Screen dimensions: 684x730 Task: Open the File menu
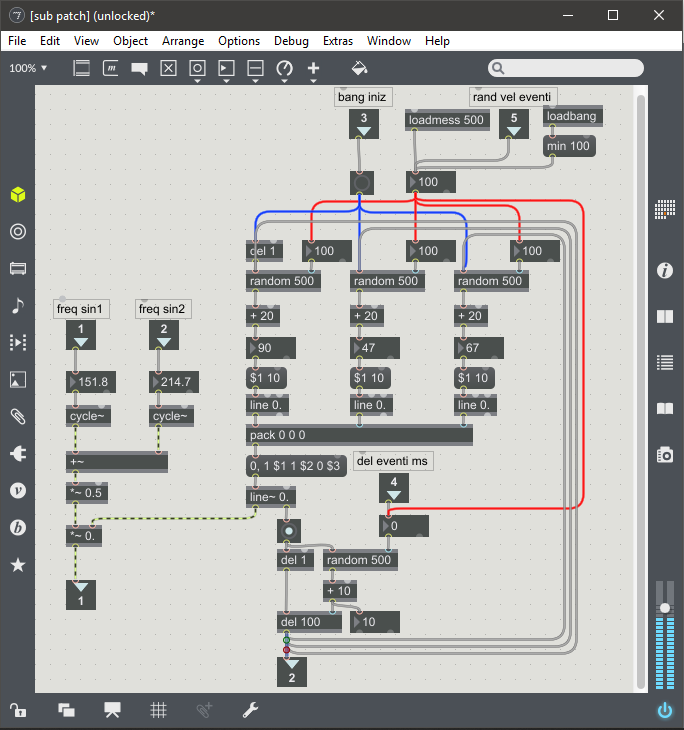(x=17, y=41)
